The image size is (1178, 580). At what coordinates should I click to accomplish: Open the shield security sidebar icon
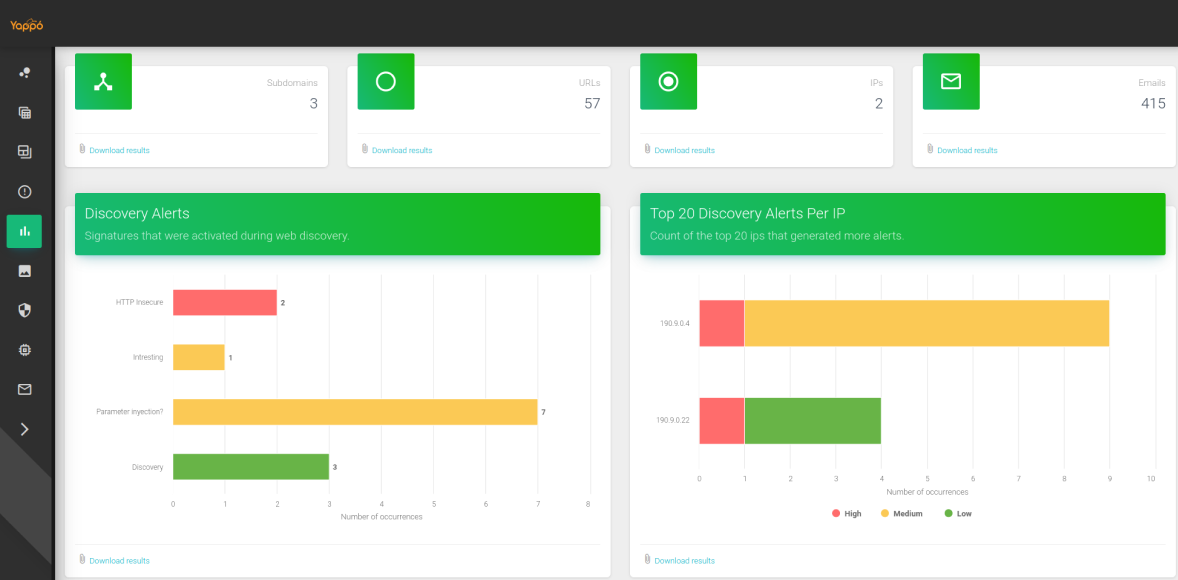coord(24,310)
